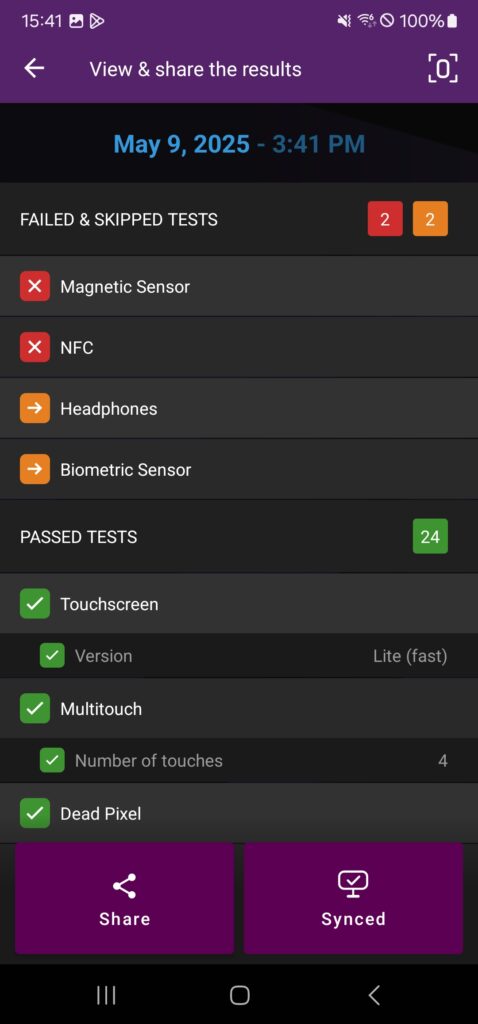The height and width of the screenshot is (1024, 478).
Task: Click the Share button label
Action: click(124, 919)
